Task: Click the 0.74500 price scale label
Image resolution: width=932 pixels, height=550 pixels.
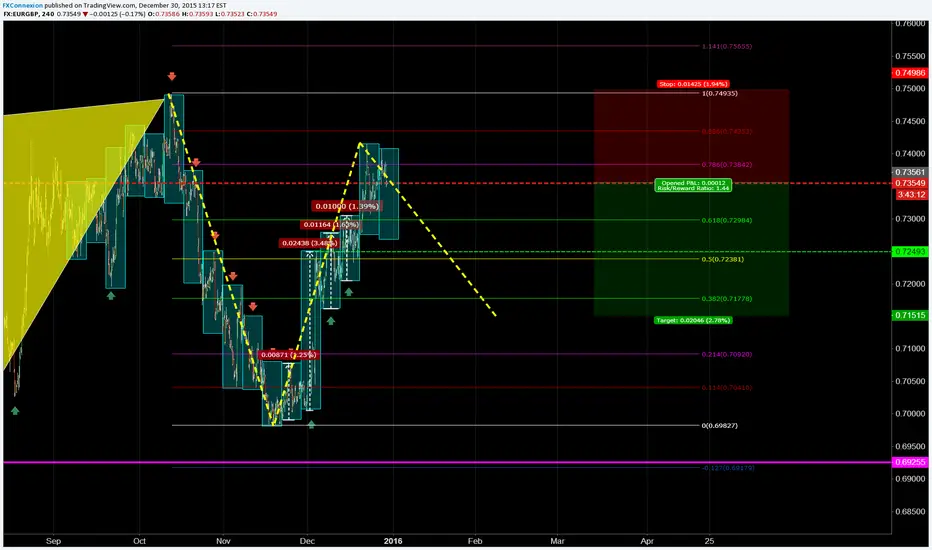Action: (x=911, y=121)
